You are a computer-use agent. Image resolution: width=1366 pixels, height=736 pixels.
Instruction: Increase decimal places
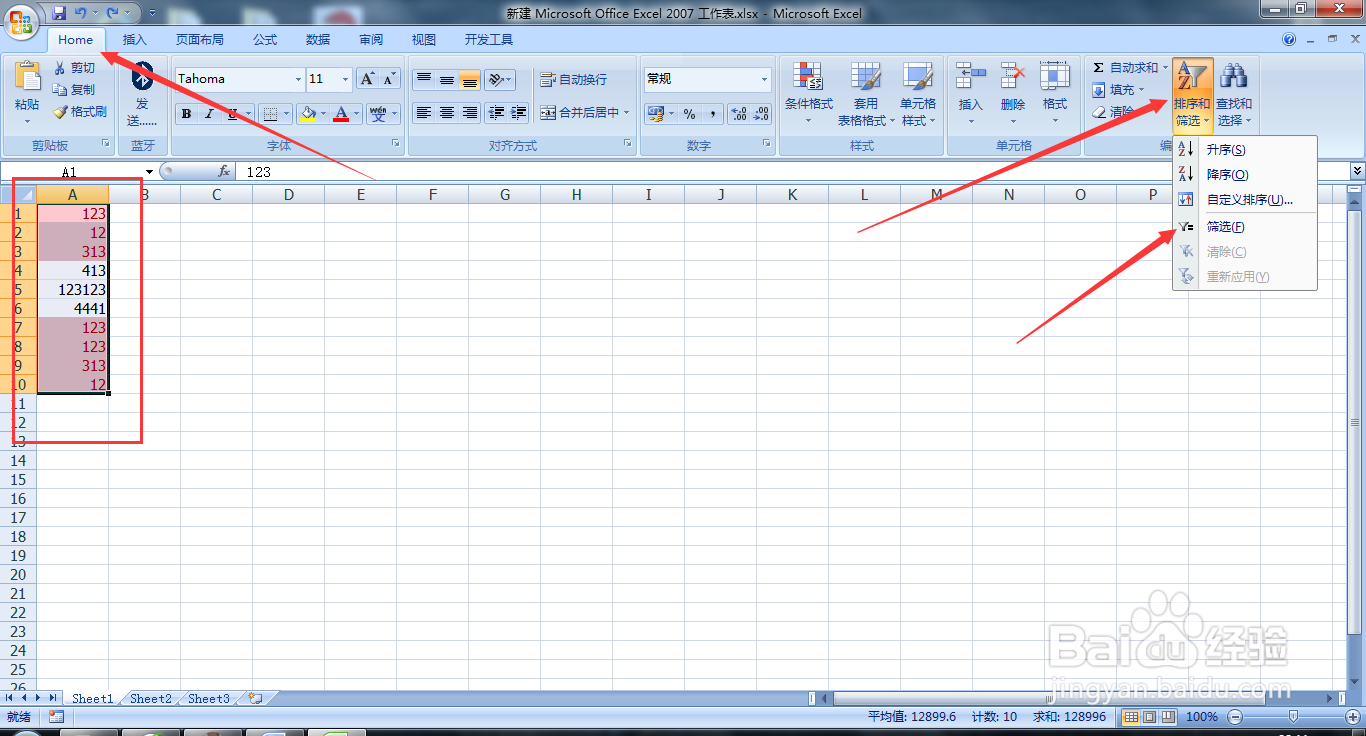click(x=739, y=114)
